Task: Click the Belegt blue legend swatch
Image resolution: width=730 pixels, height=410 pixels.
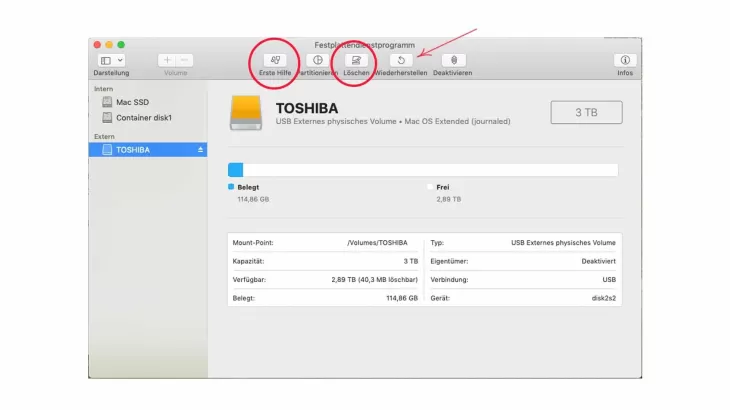Action: (x=231, y=187)
